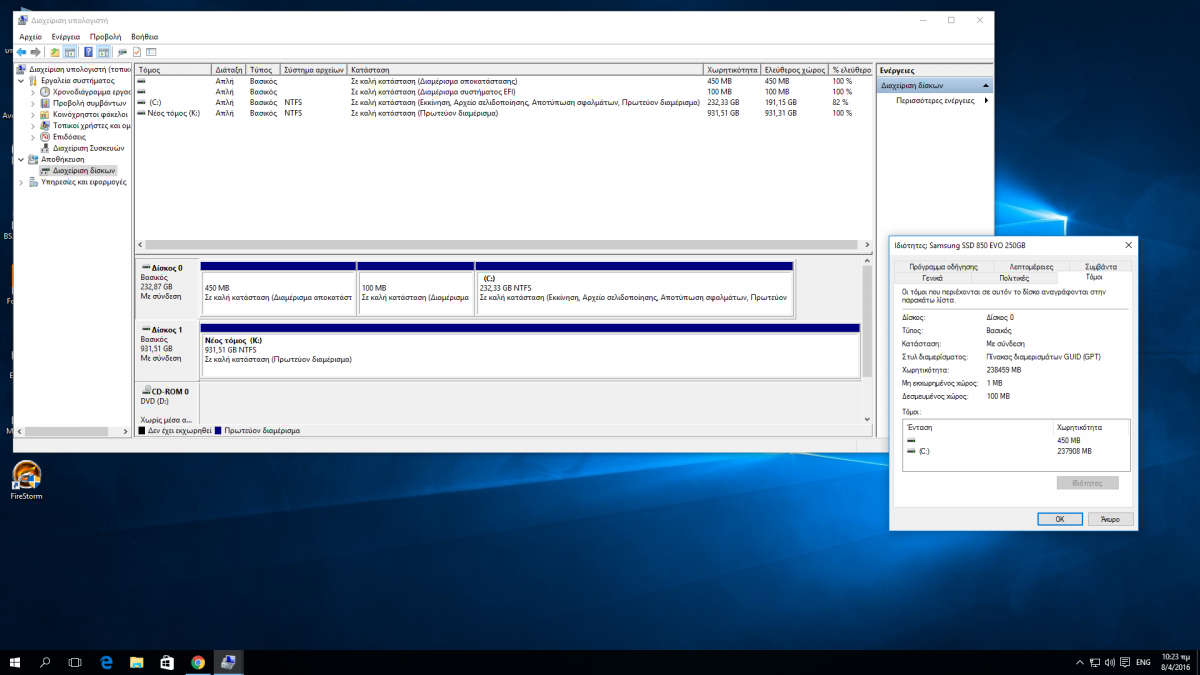
Task: Open the Αρχείο menu
Action: coord(31,36)
